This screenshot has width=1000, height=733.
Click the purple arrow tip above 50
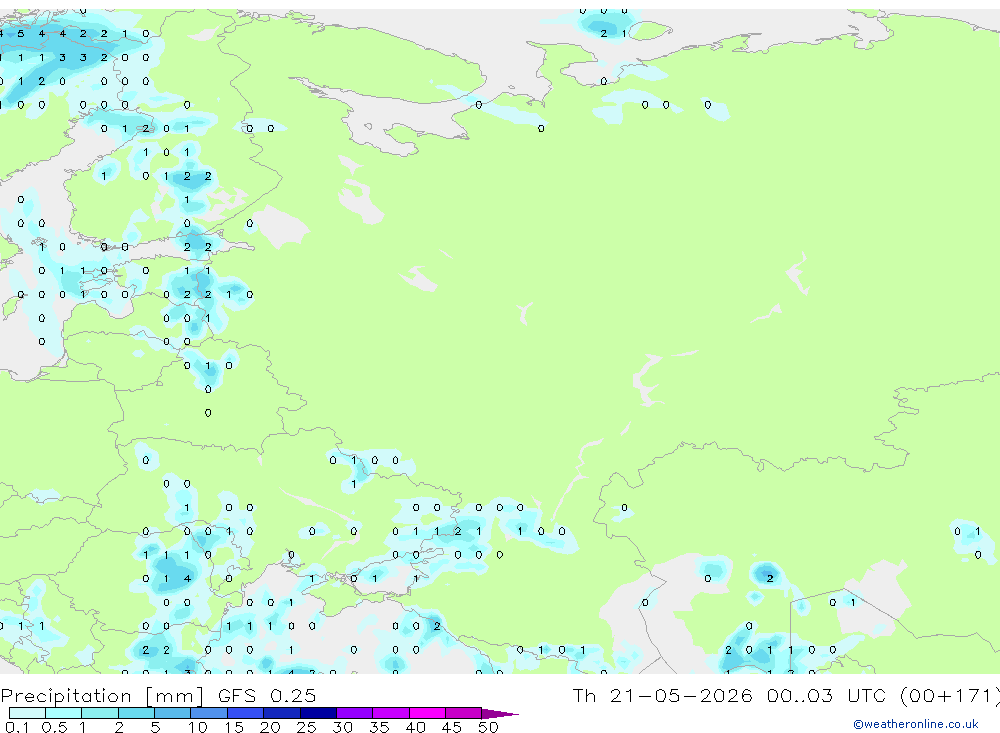point(500,713)
